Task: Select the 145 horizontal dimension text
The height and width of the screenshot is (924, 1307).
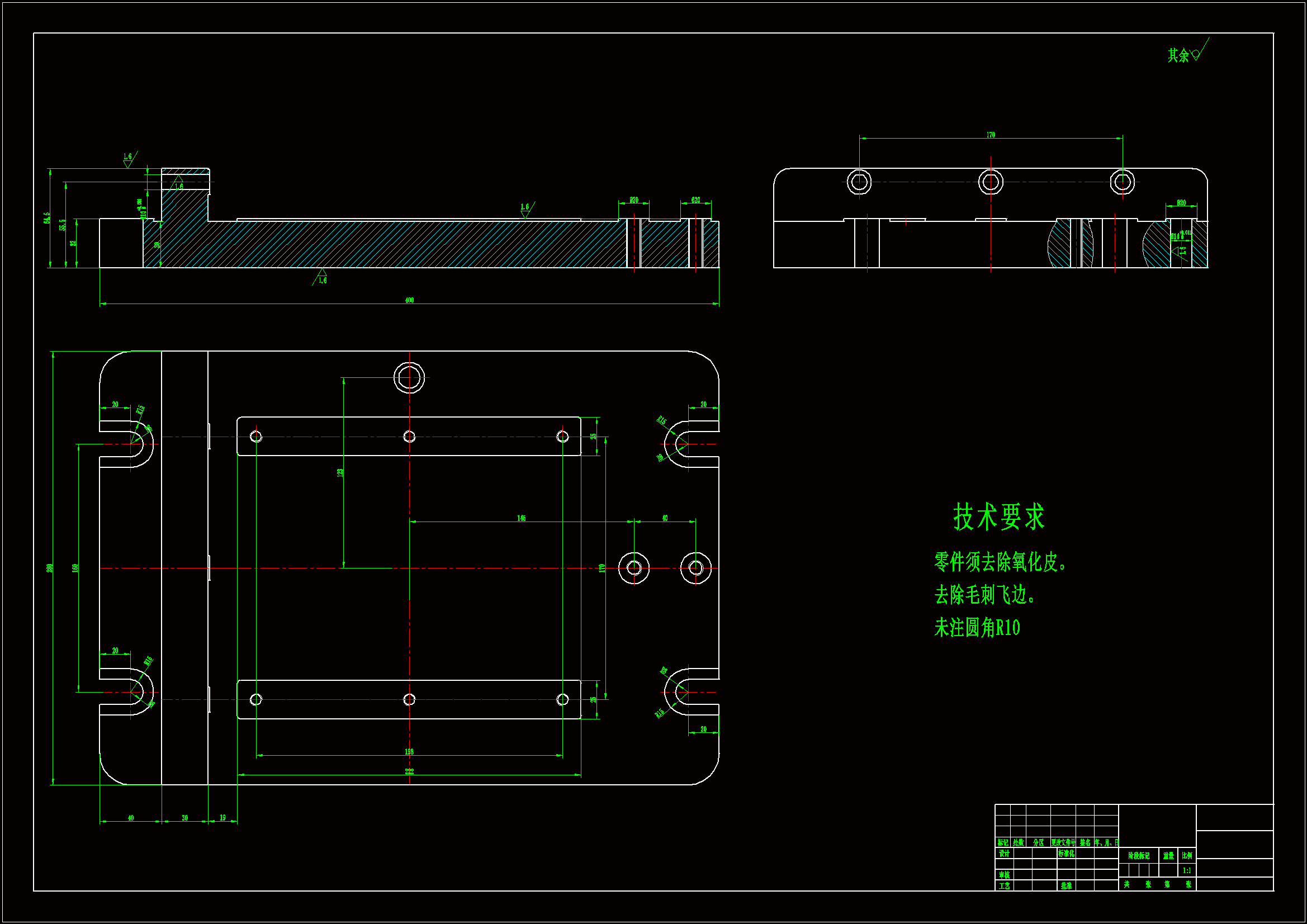Action: point(522,518)
